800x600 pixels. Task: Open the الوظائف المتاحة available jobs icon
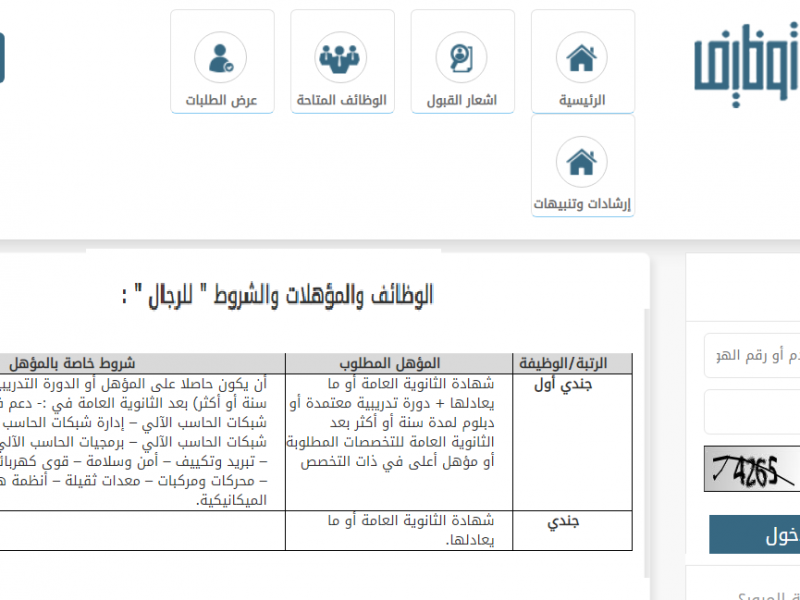(342, 61)
